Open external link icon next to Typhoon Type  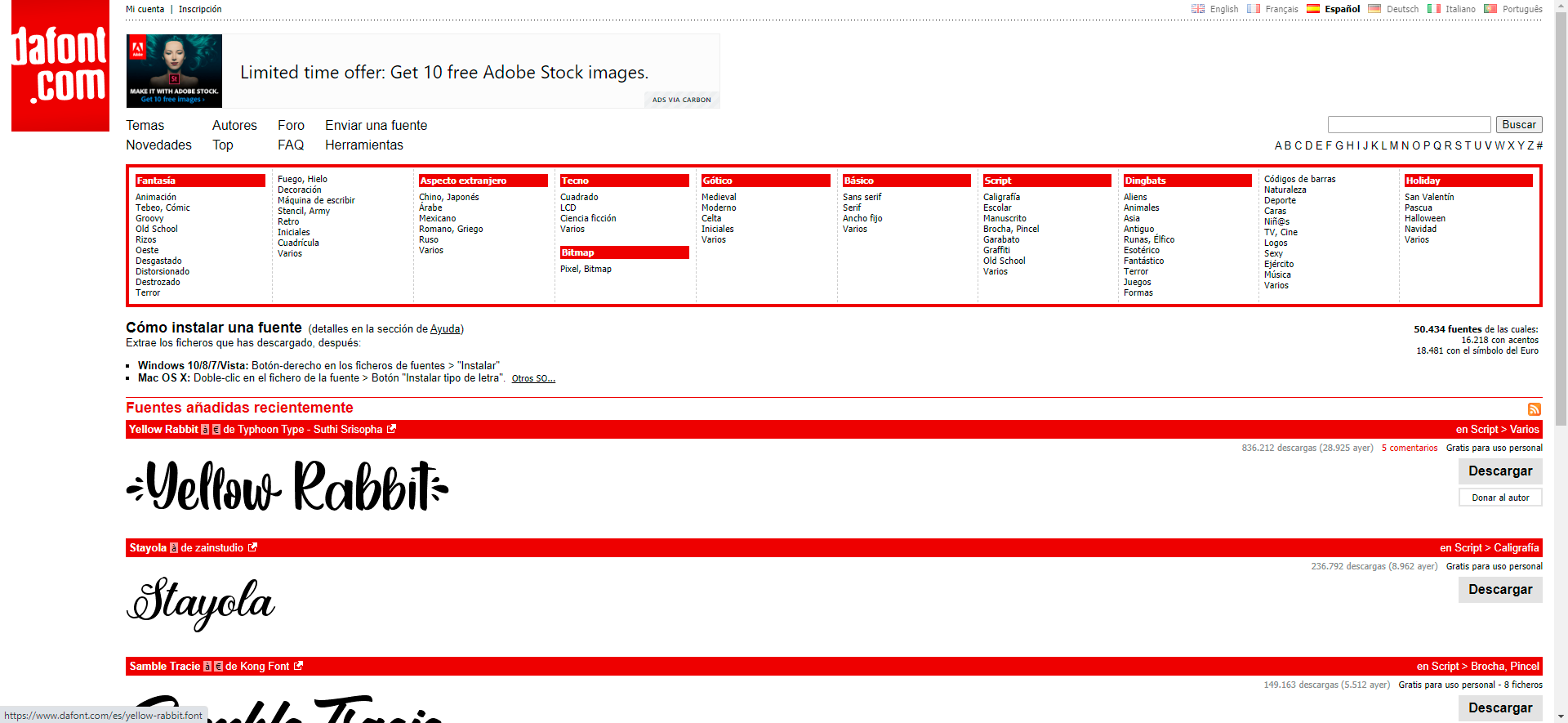(x=392, y=429)
